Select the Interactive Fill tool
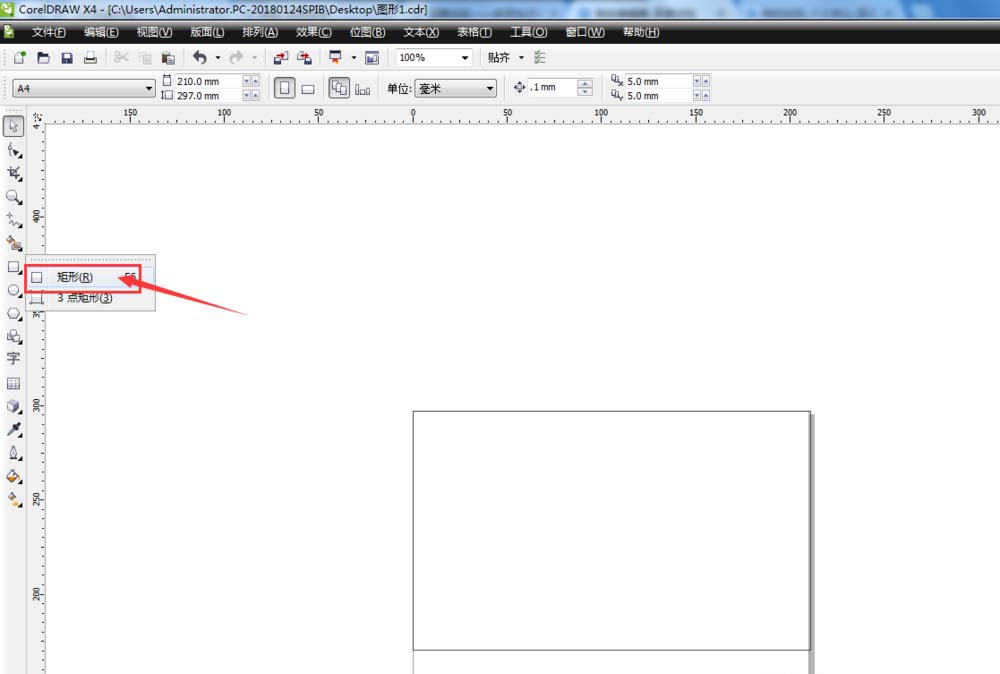The image size is (1000, 674). click(14, 500)
